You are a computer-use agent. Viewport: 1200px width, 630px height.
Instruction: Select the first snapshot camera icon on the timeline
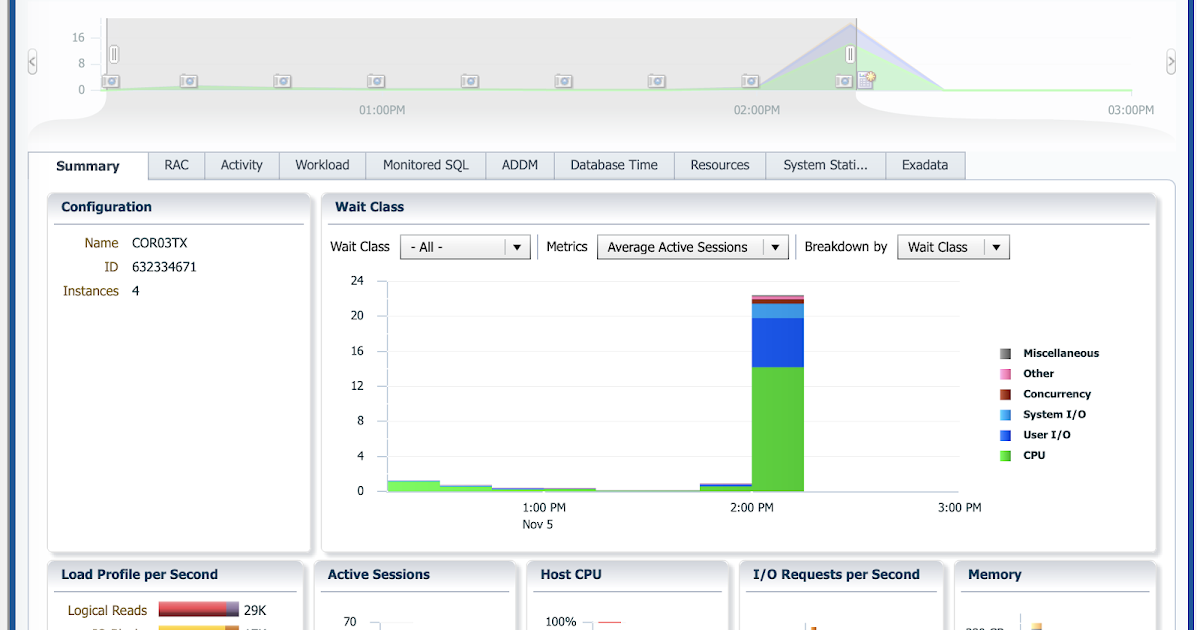(112, 81)
